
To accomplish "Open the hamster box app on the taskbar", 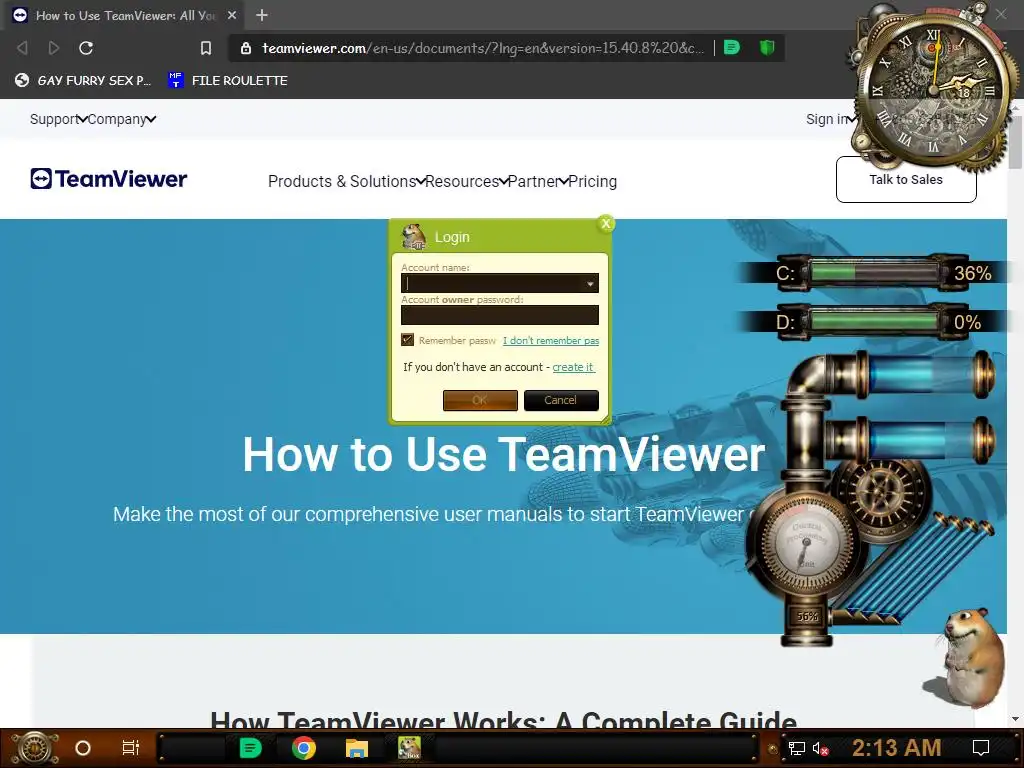I will pos(410,748).
